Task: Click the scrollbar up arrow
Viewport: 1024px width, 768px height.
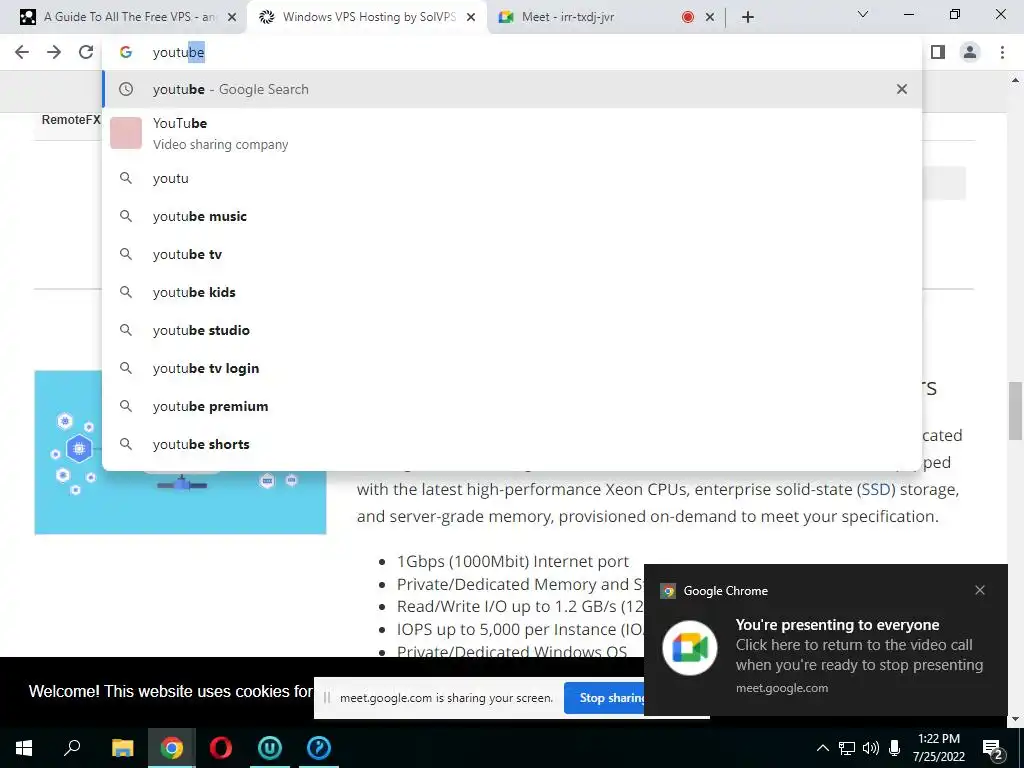Action: pos(1015,80)
